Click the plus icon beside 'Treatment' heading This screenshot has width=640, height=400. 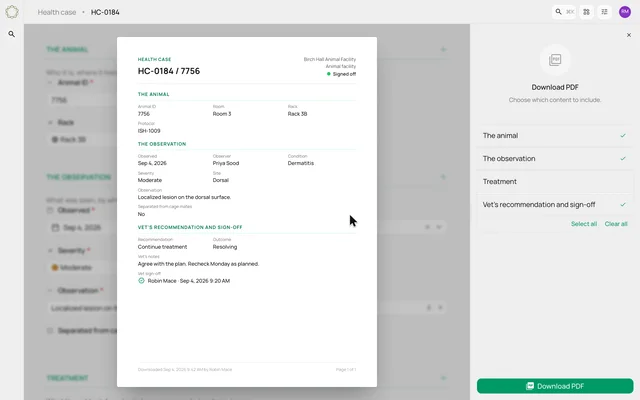coord(443,378)
